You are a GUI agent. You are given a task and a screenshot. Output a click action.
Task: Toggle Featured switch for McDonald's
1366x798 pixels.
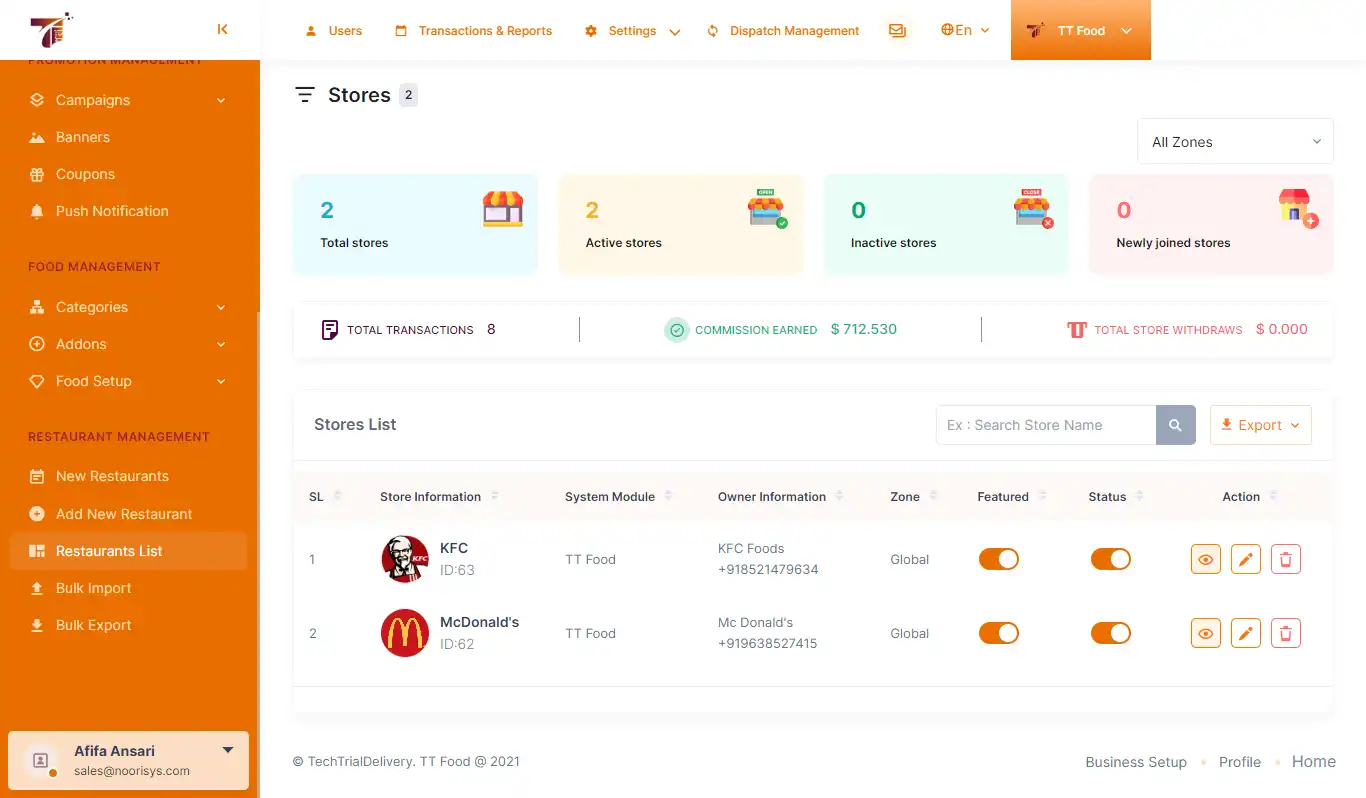click(998, 633)
